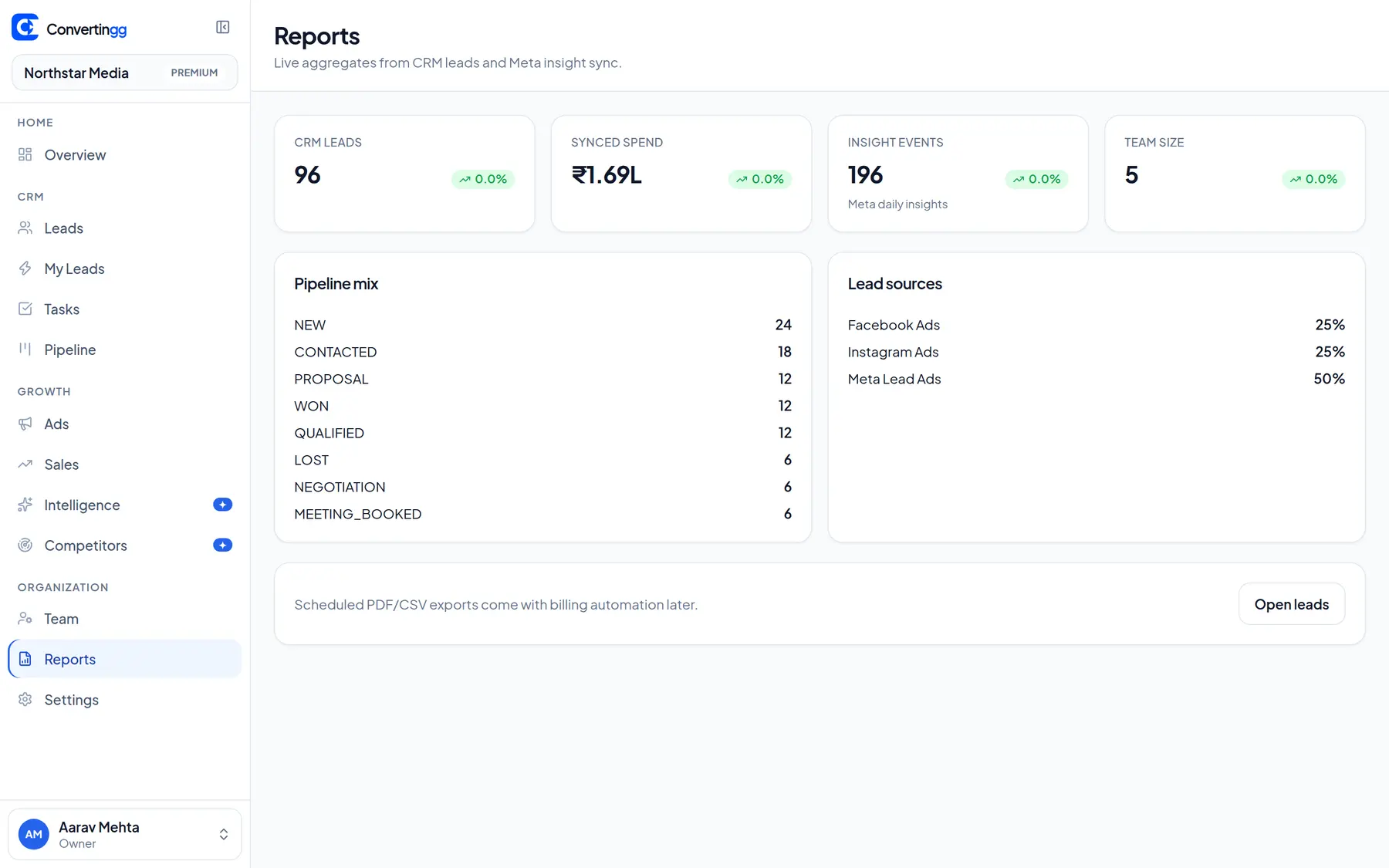The height and width of the screenshot is (868, 1389).
Task: Select Sales in the sidebar
Action: [125, 464]
